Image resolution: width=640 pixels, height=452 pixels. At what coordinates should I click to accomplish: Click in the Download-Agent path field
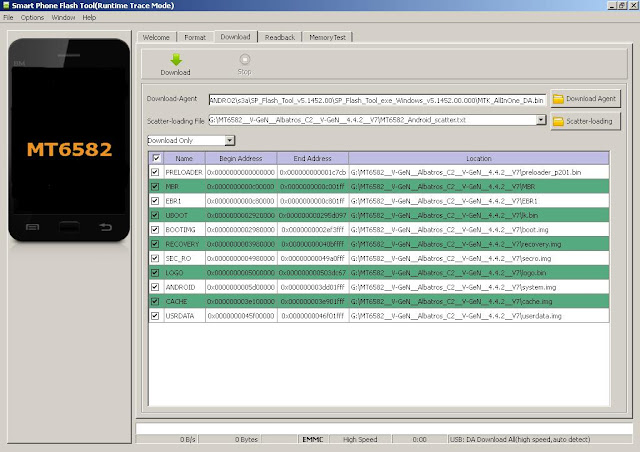coord(377,100)
